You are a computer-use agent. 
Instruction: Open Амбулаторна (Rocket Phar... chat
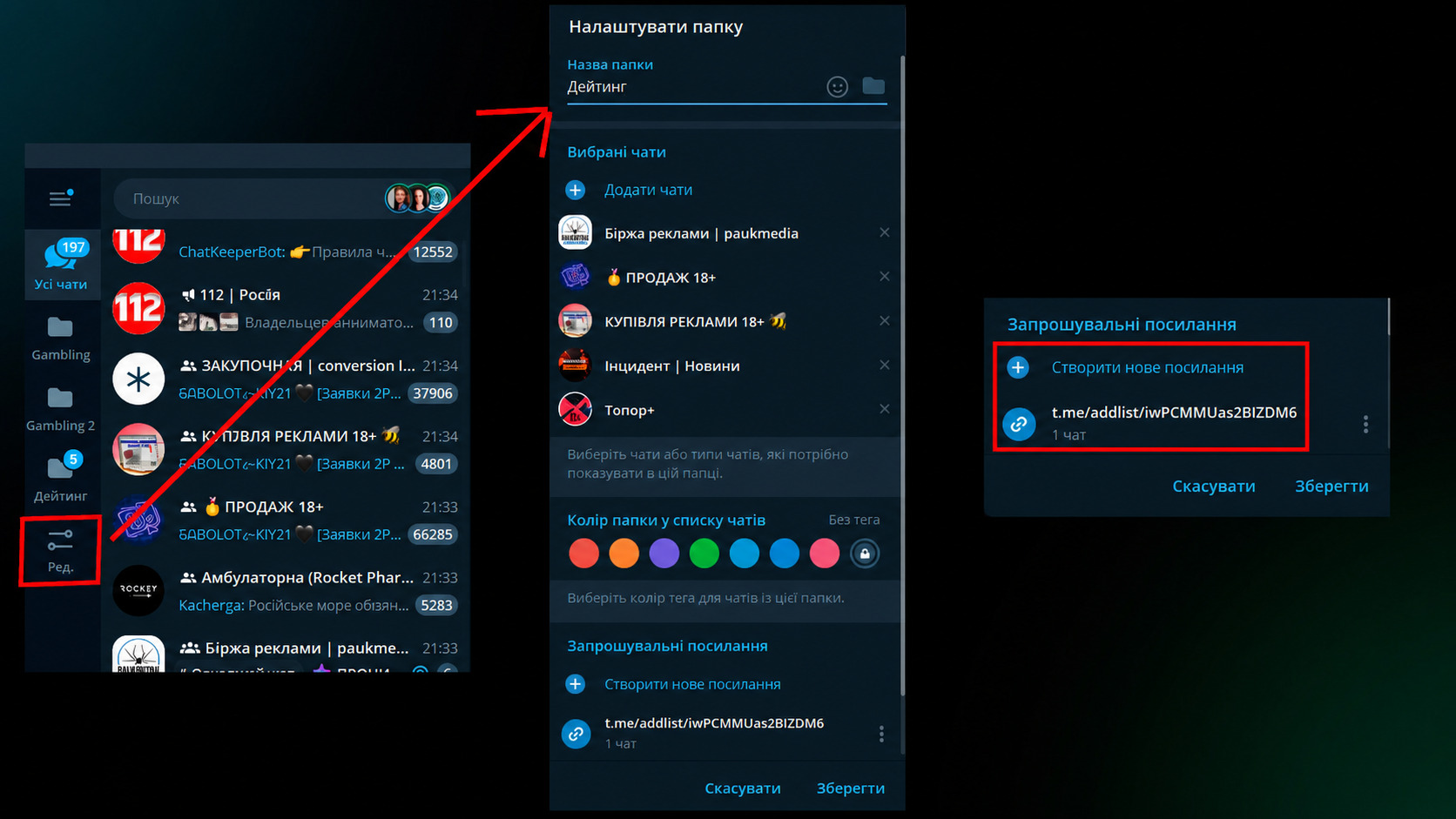pos(286,590)
